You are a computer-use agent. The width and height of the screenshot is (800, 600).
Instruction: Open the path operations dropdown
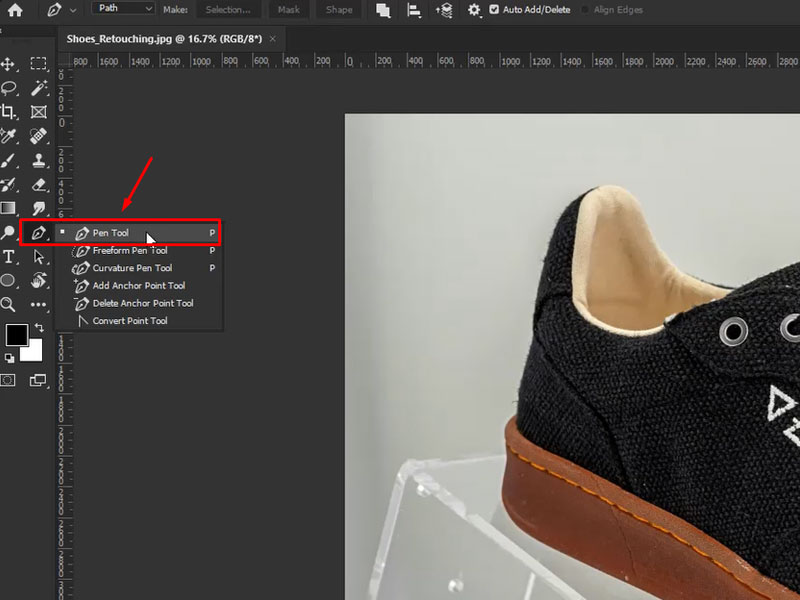(381, 9)
